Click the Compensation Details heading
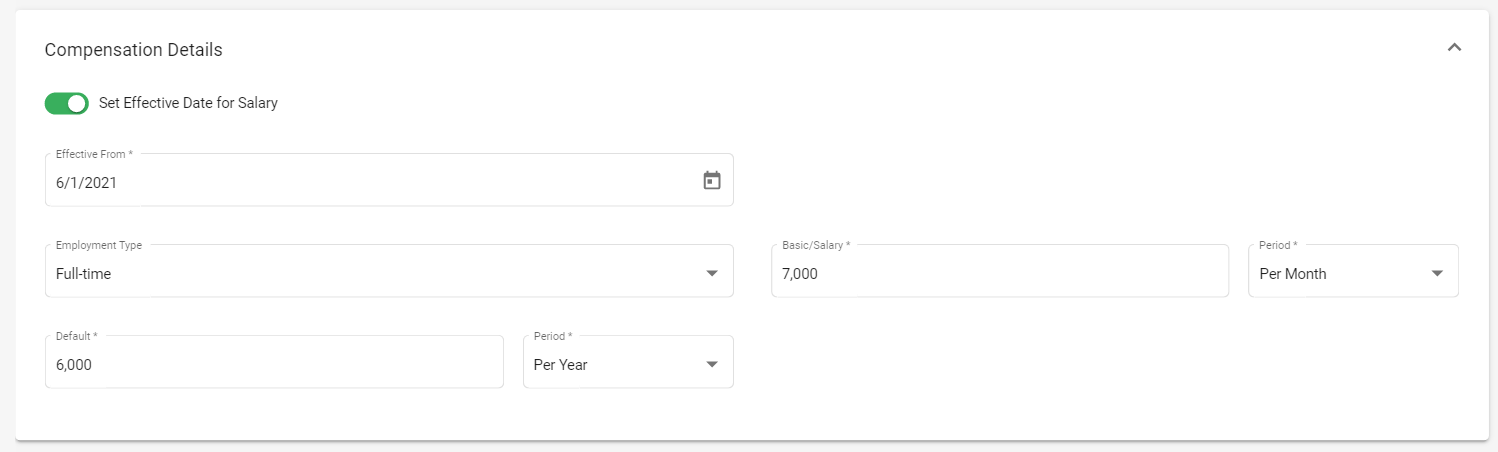1498x452 pixels. pyautogui.click(x=133, y=49)
